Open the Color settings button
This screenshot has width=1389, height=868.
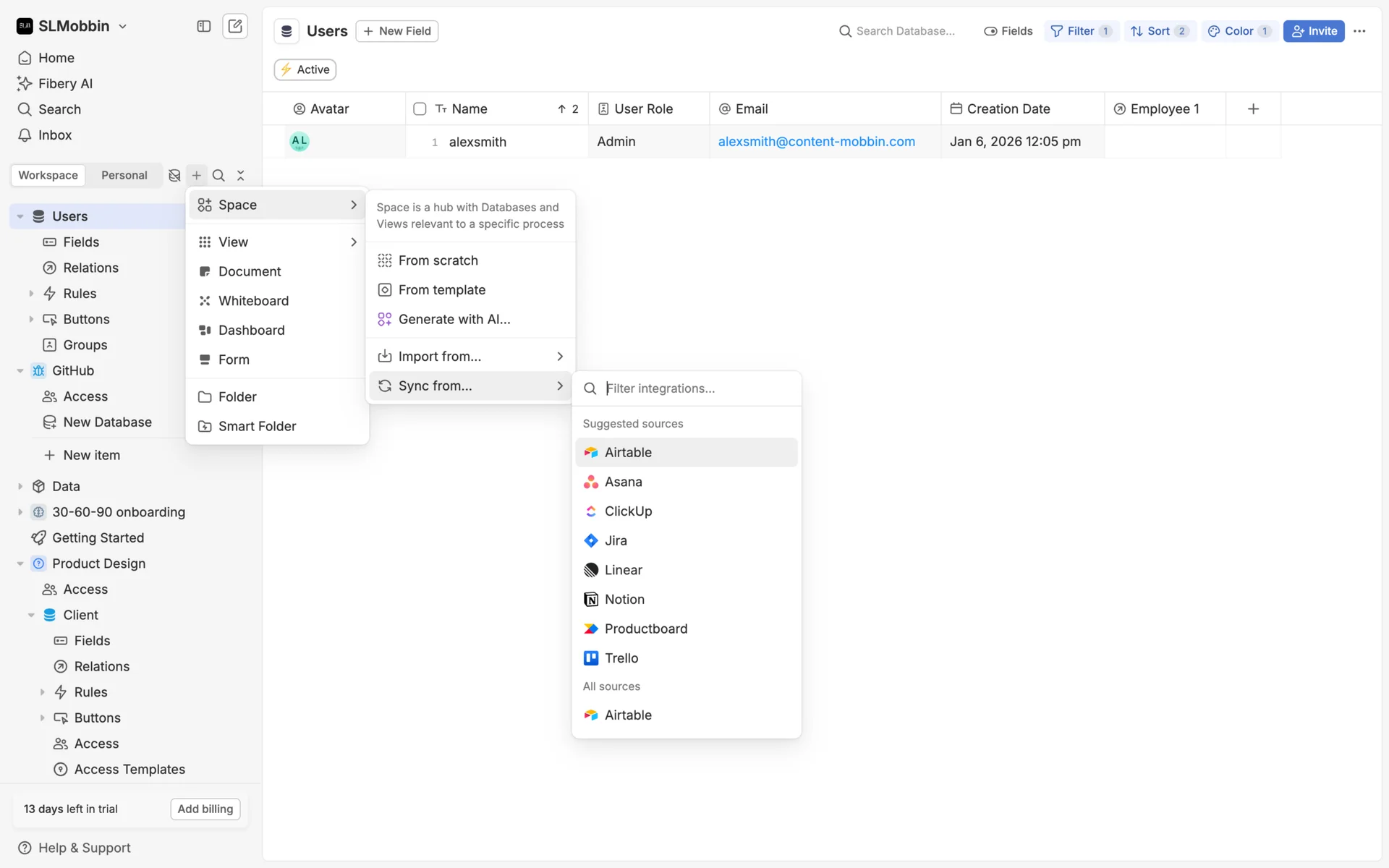(1239, 31)
